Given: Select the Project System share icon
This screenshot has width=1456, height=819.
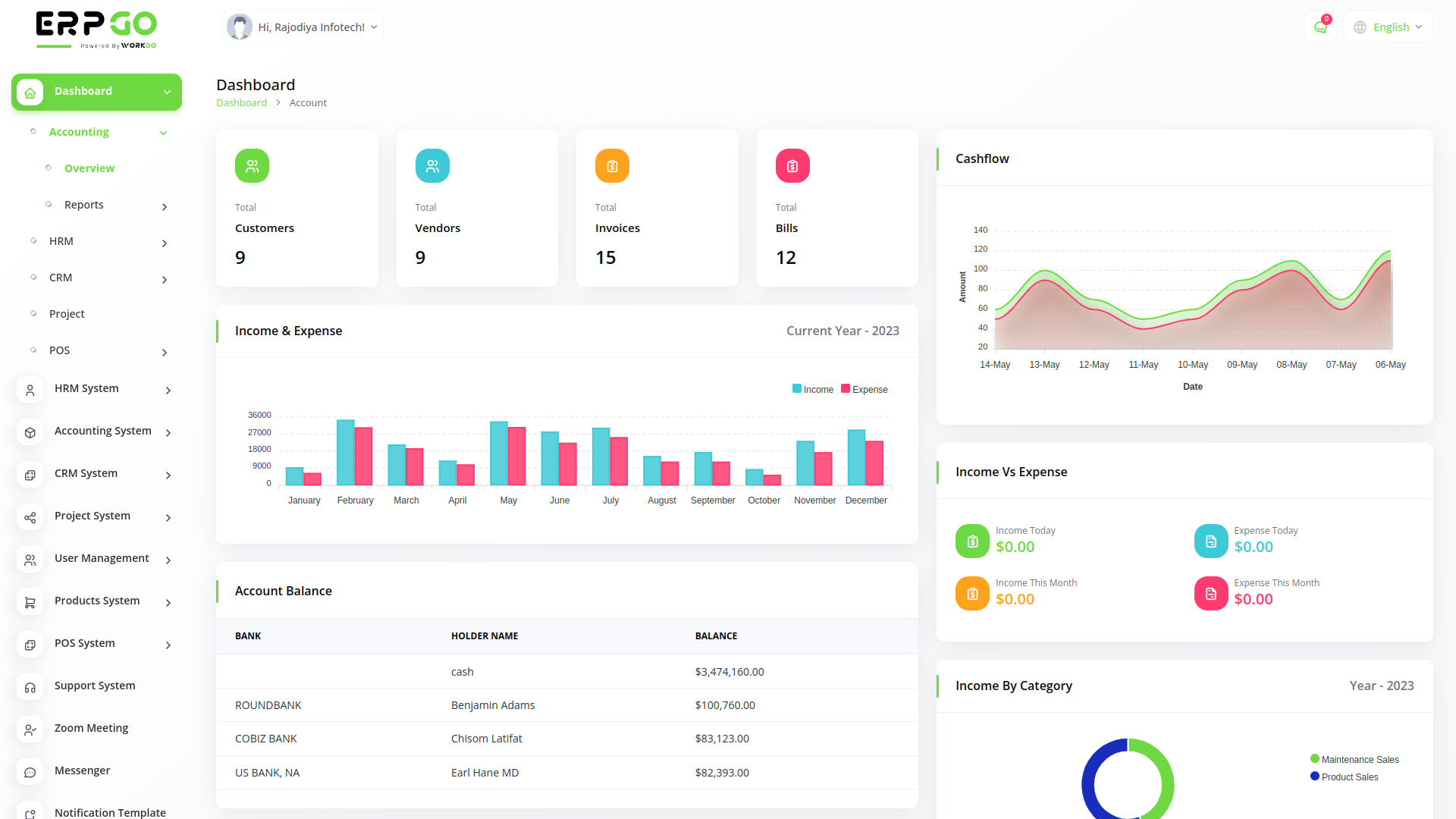Looking at the screenshot, I should click(30, 517).
